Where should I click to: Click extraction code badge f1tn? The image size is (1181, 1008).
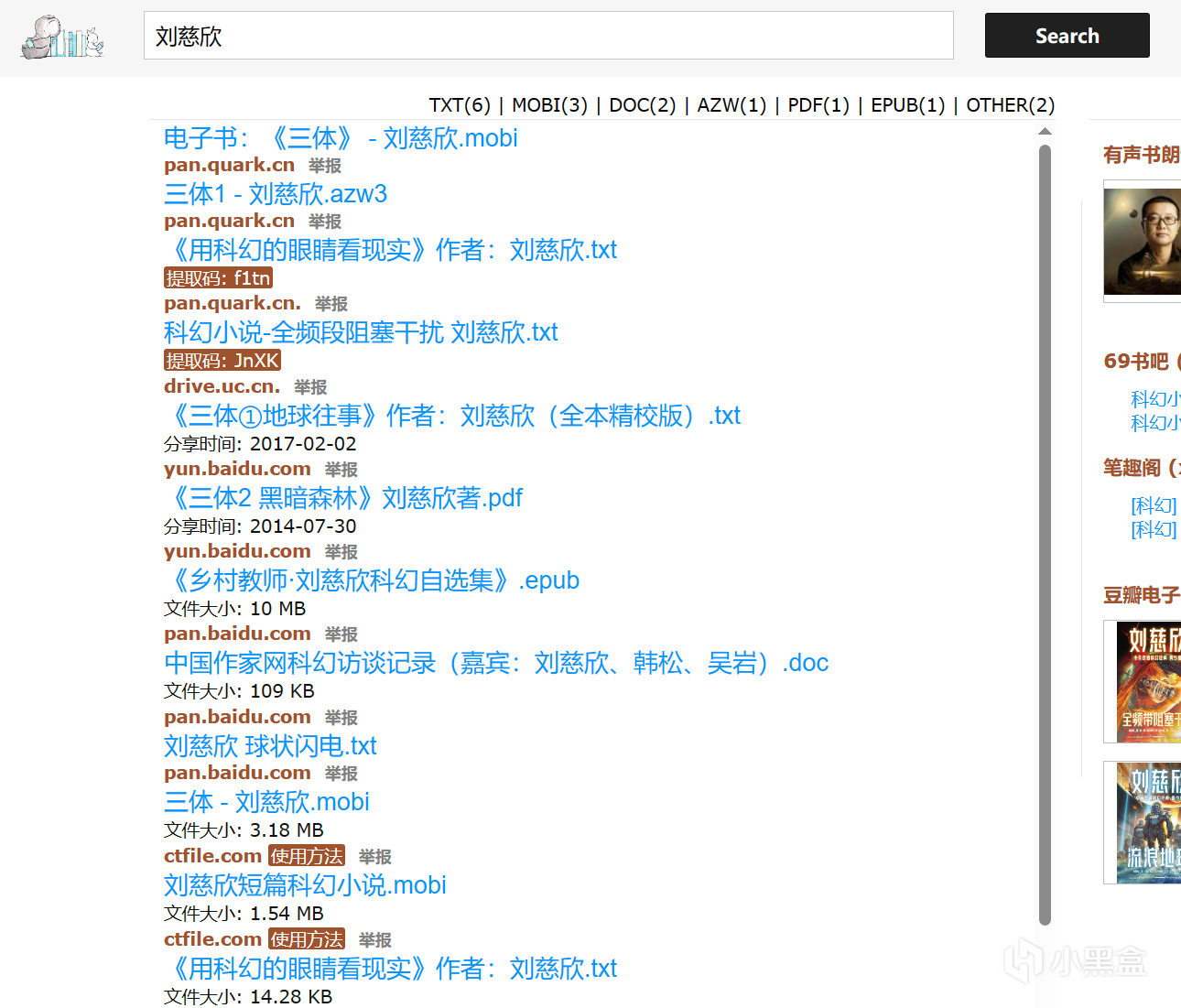click(x=218, y=277)
